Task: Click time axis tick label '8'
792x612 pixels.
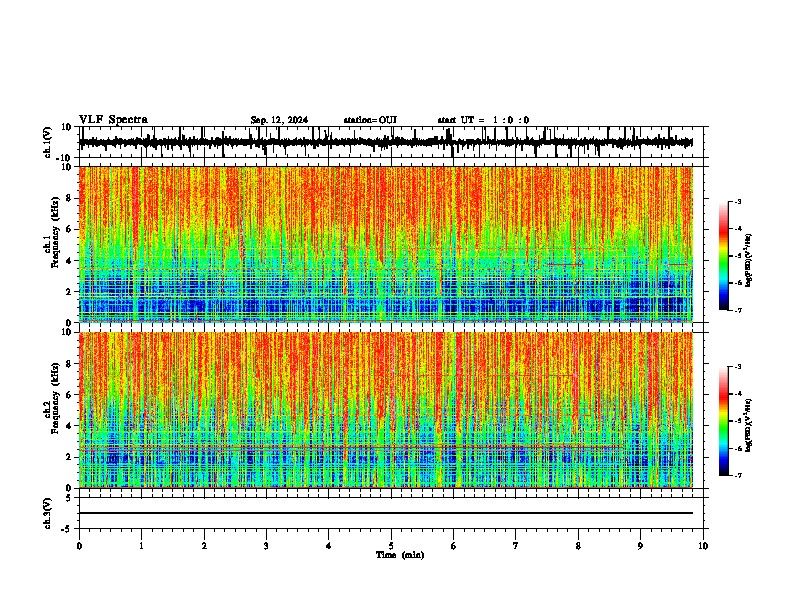Action: (x=578, y=546)
